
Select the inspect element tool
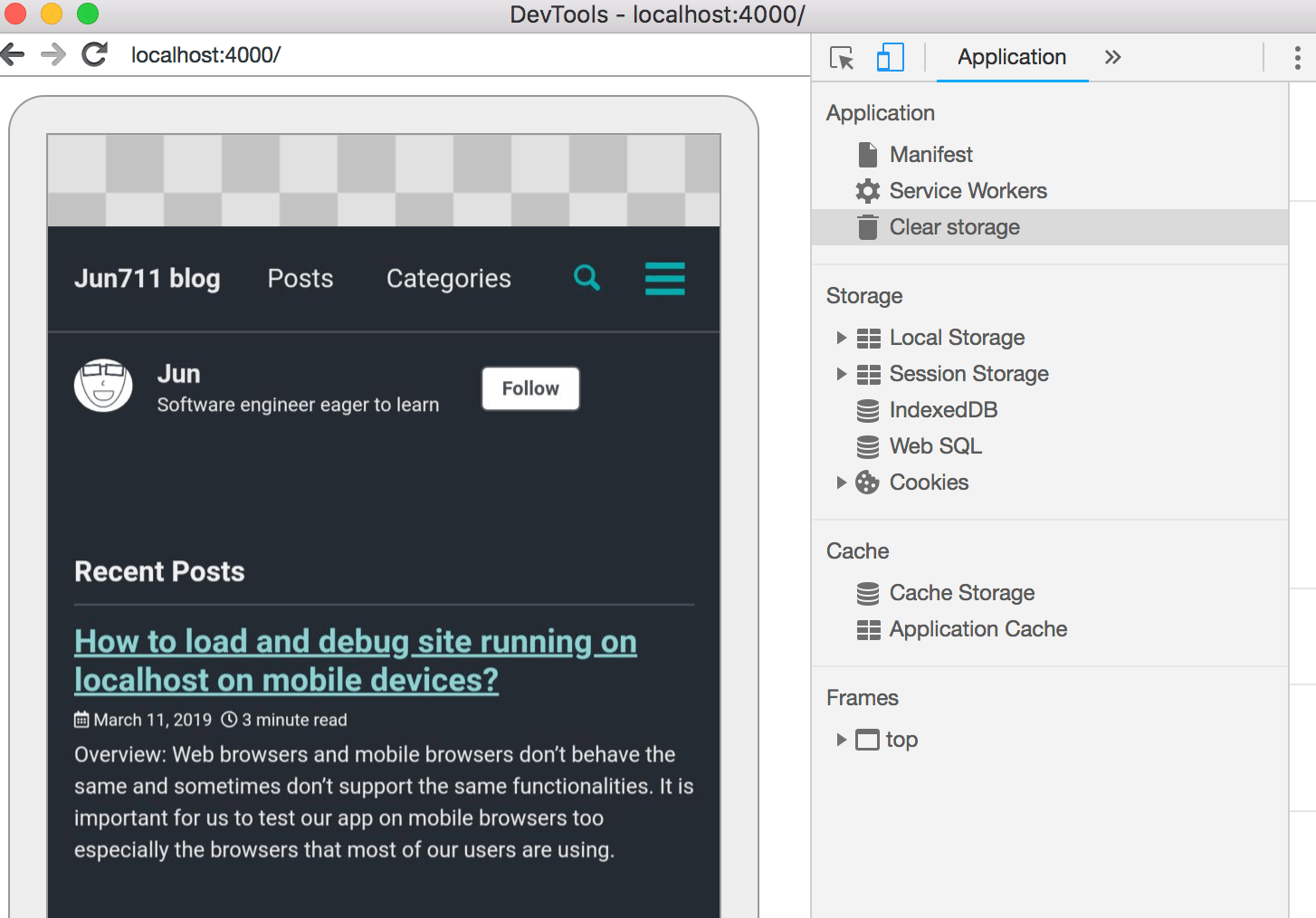pyautogui.click(x=841, y=57)
